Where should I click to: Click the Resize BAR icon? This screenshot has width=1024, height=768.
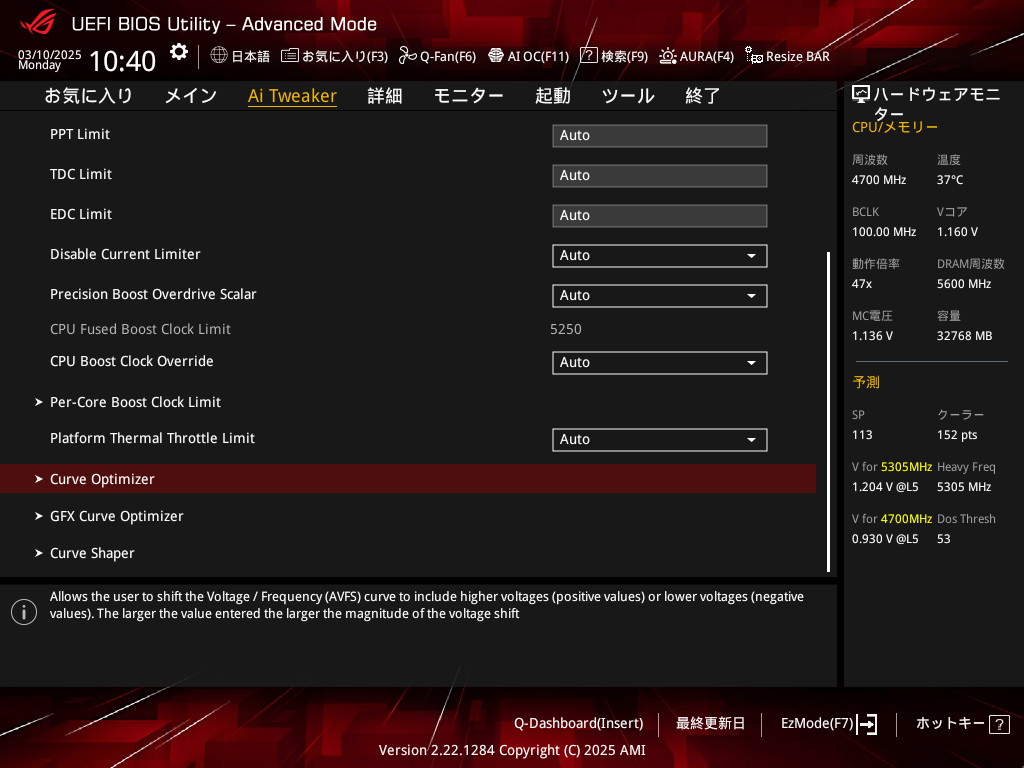[x=754, y=56]
